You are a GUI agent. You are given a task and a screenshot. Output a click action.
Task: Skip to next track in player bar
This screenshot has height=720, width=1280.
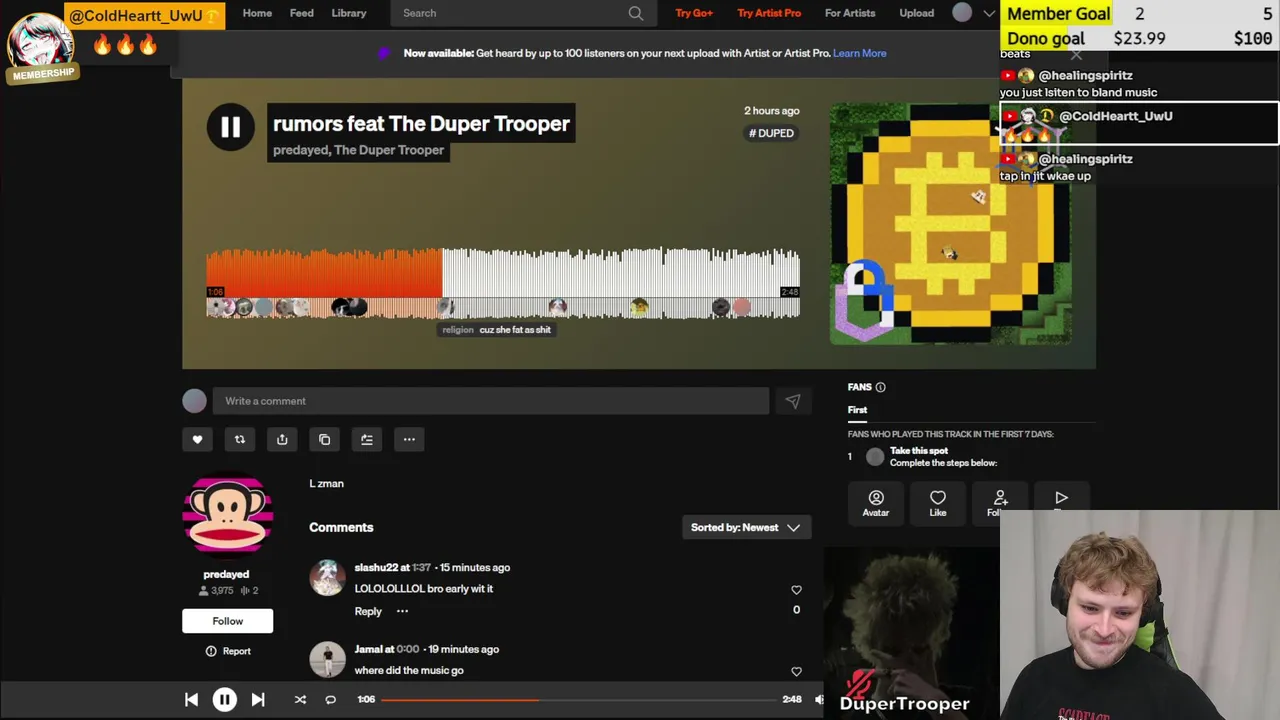pos(258,700)
